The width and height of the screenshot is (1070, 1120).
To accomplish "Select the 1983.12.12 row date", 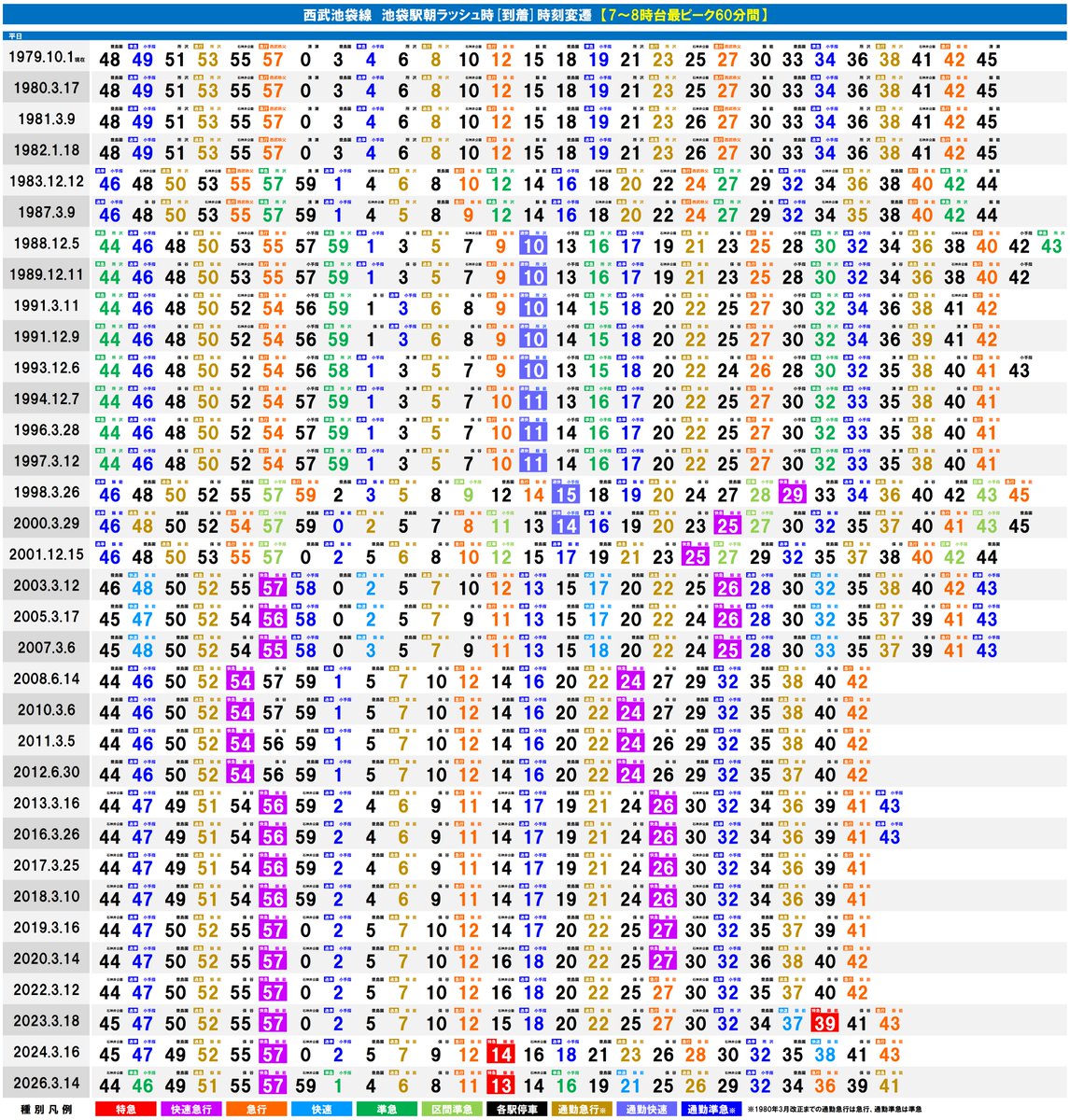I will point(46,181).
